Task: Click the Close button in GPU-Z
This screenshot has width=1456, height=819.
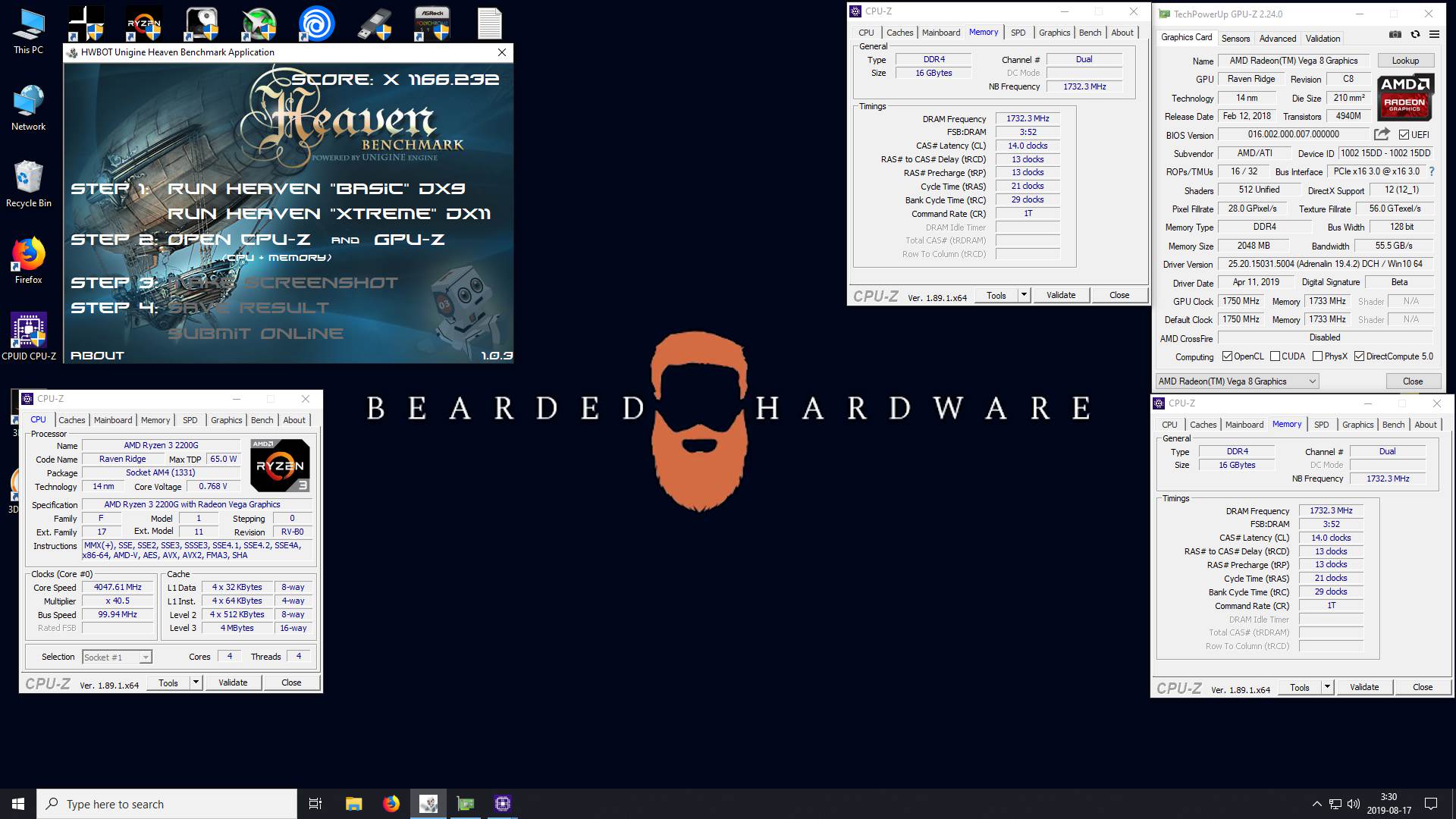Action: 1413,381
